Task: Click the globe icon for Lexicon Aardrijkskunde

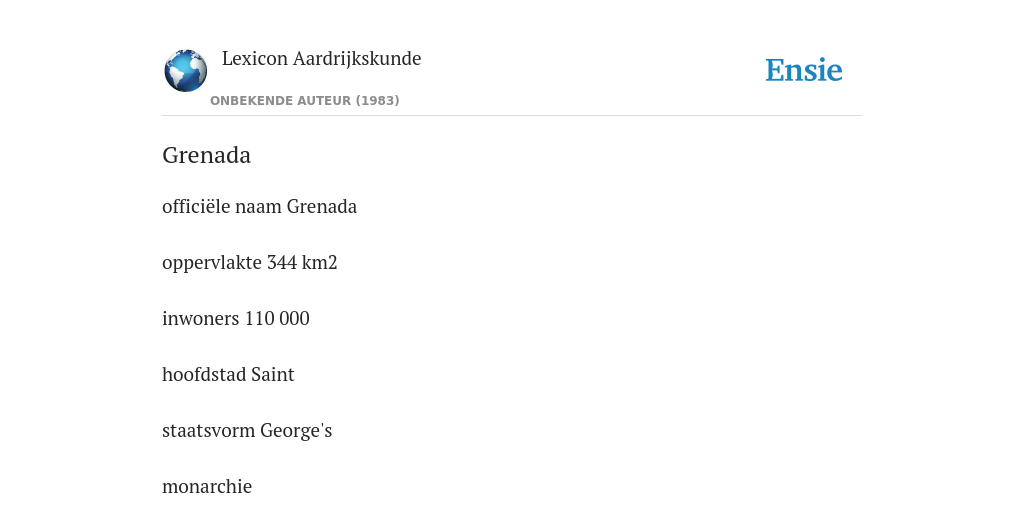Action: (x=185, y=71)
